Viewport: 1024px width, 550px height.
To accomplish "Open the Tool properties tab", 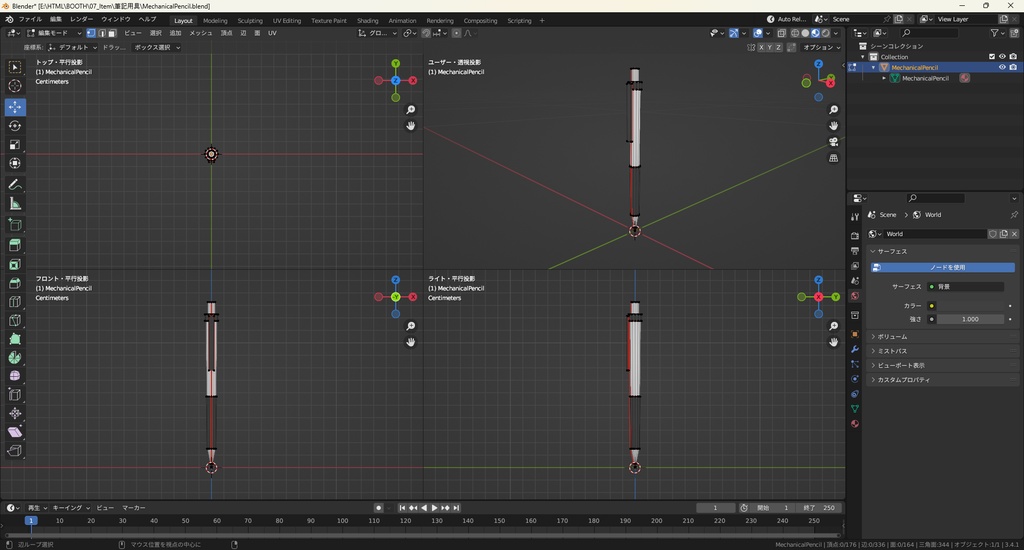I will point(855,217).
